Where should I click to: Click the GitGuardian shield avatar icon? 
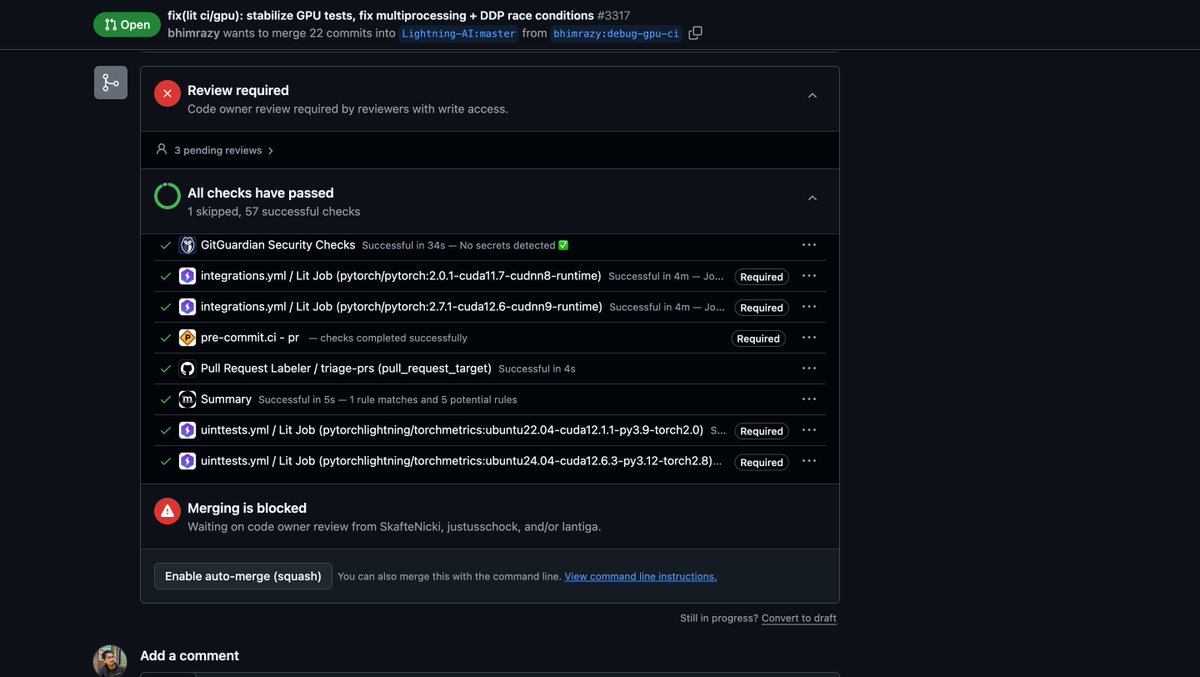point(187,245)
